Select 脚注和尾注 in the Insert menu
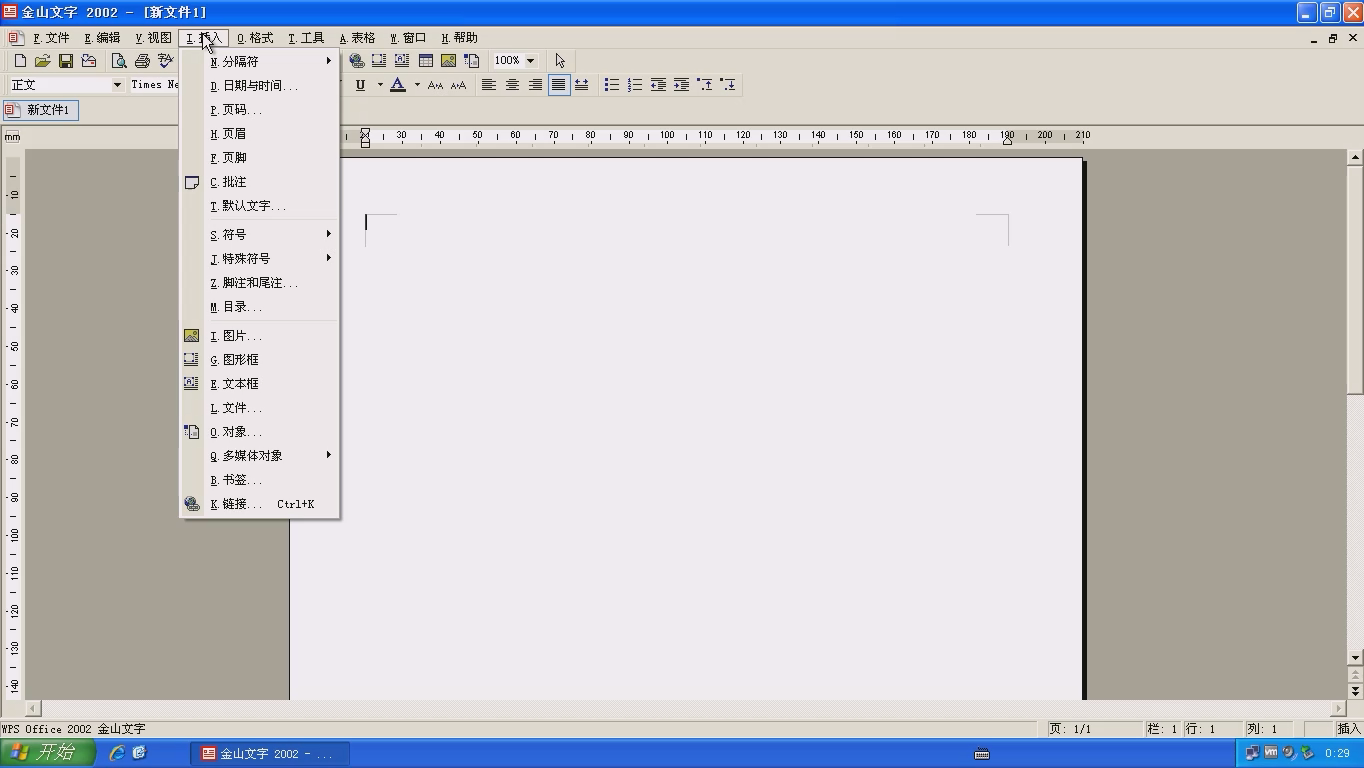Image resolution: width=1364 pixels, height=768 pixels. (x=260, y=283)
